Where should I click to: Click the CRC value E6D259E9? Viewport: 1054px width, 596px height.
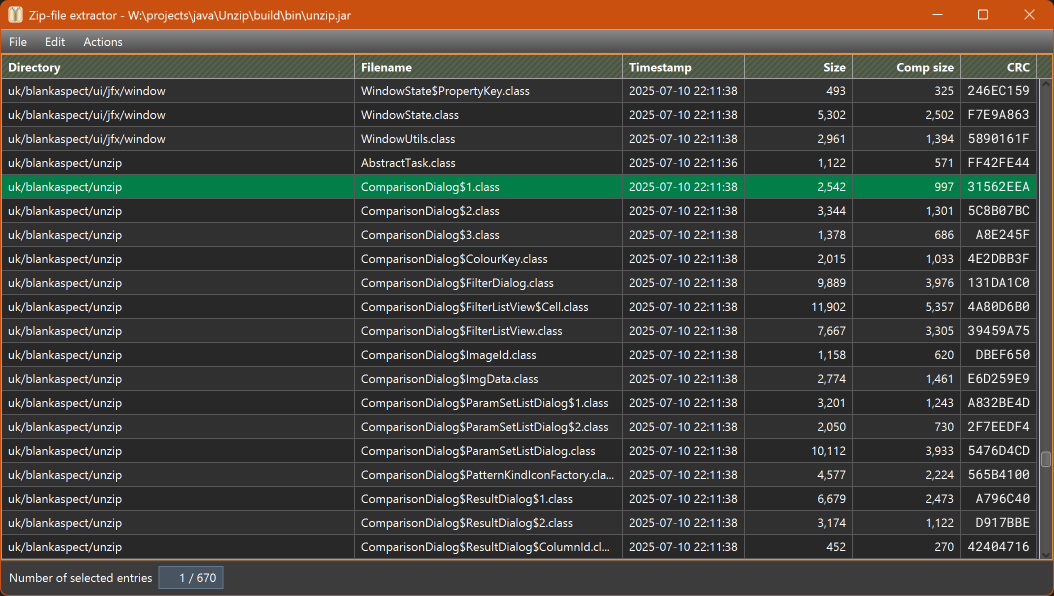click(x=998, y=379)
